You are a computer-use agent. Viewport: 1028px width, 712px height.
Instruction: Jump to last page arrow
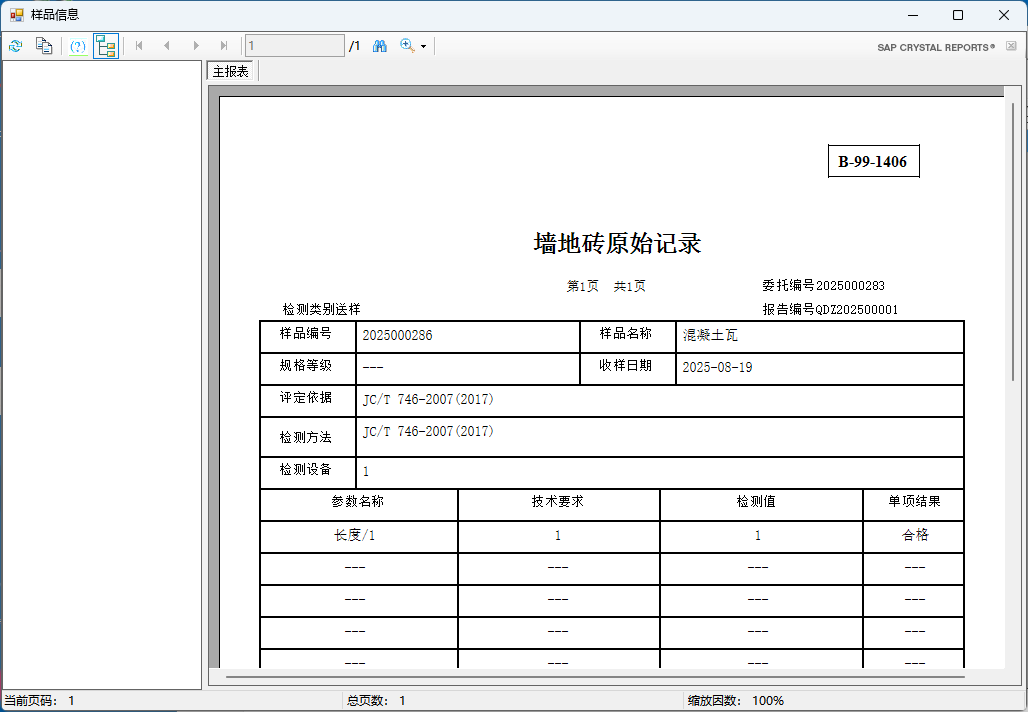pyautogui.click(x=224, y=46)
